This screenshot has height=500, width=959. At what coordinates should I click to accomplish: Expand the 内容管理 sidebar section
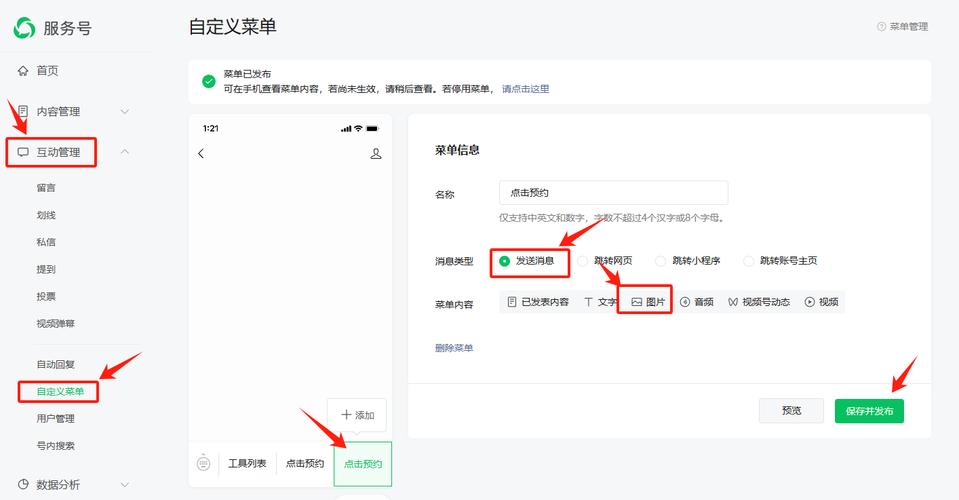click(x=124, y=112)
